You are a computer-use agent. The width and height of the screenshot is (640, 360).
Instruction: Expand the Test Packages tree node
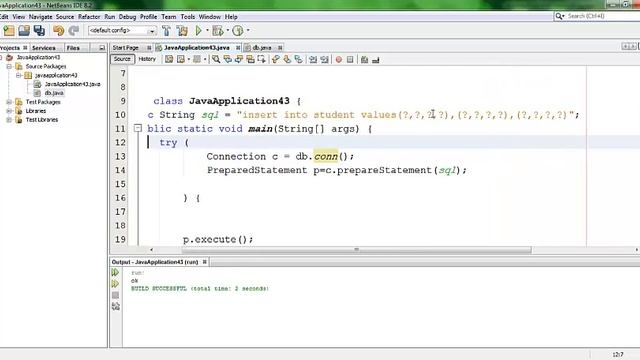click(x=9, y=102)
